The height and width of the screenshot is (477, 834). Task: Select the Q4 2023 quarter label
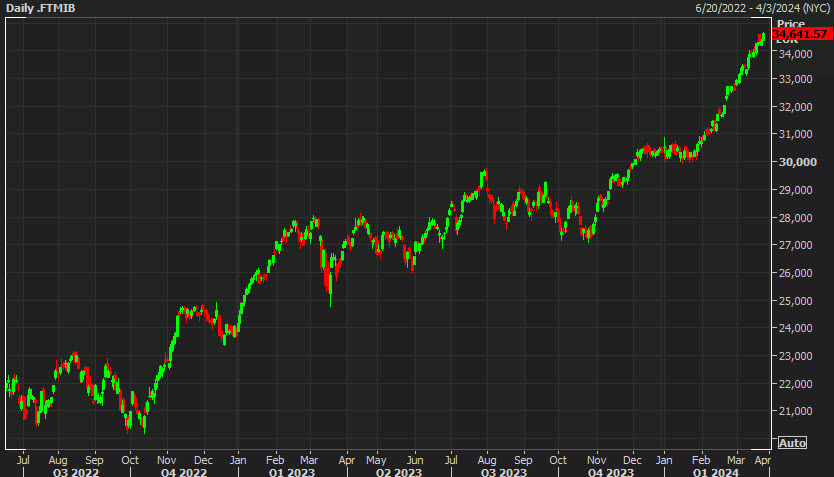611,472
